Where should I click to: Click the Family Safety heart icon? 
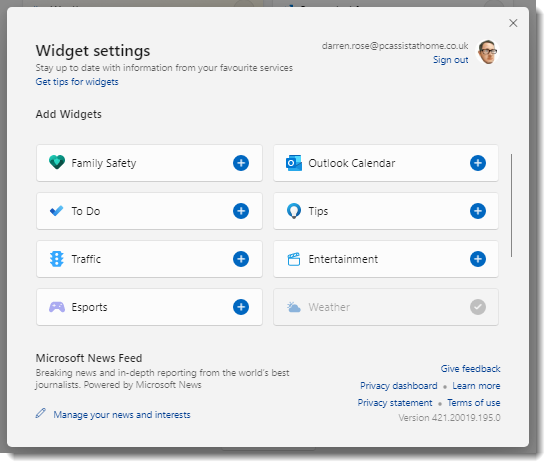[57, 162]
